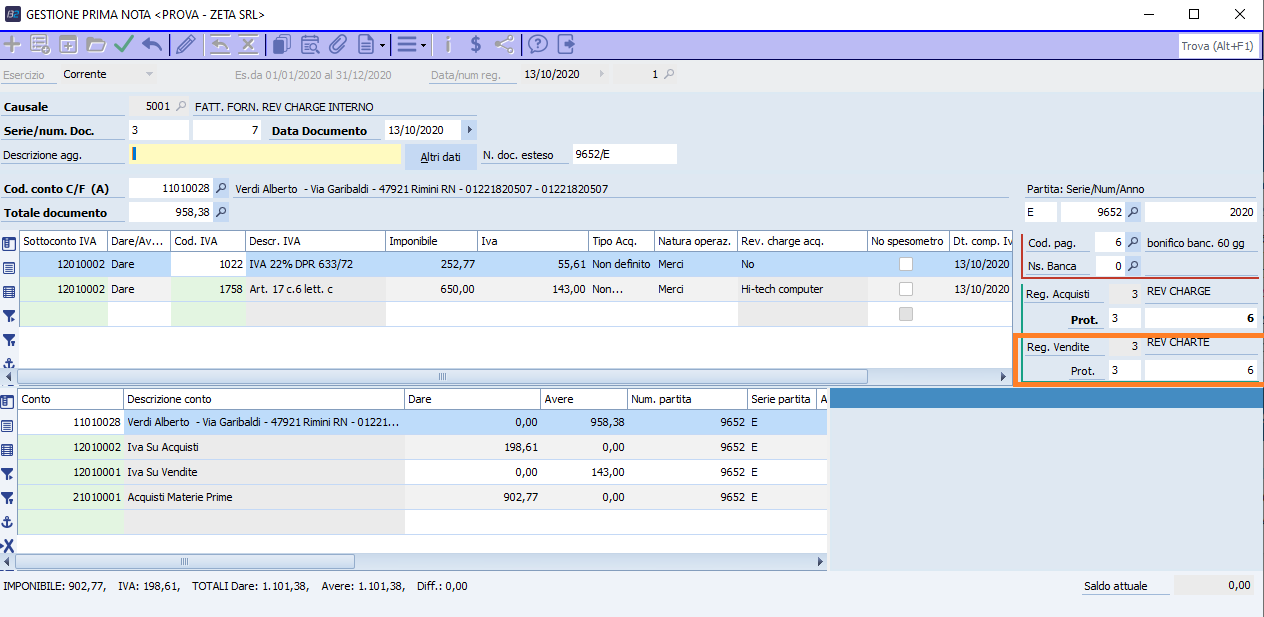Image resolution: width=1264 pixels, height=617 pixels.
Task: Click the exit door toolbar icon
Action: pos(567,44)
